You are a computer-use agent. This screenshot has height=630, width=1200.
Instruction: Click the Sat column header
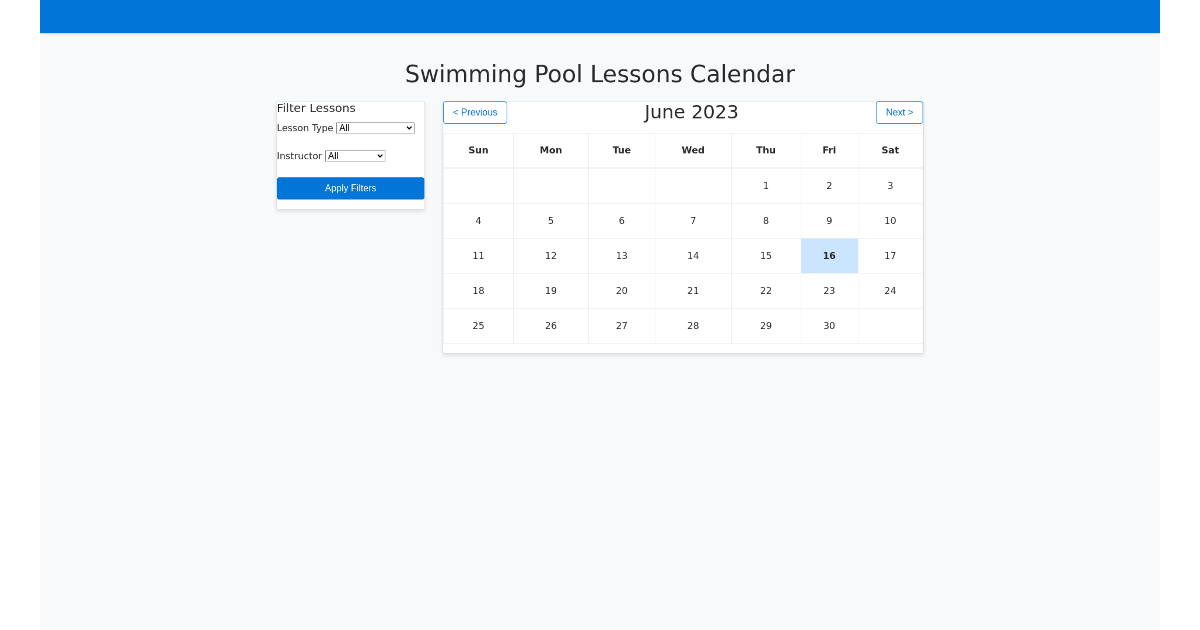coord(890,150)
